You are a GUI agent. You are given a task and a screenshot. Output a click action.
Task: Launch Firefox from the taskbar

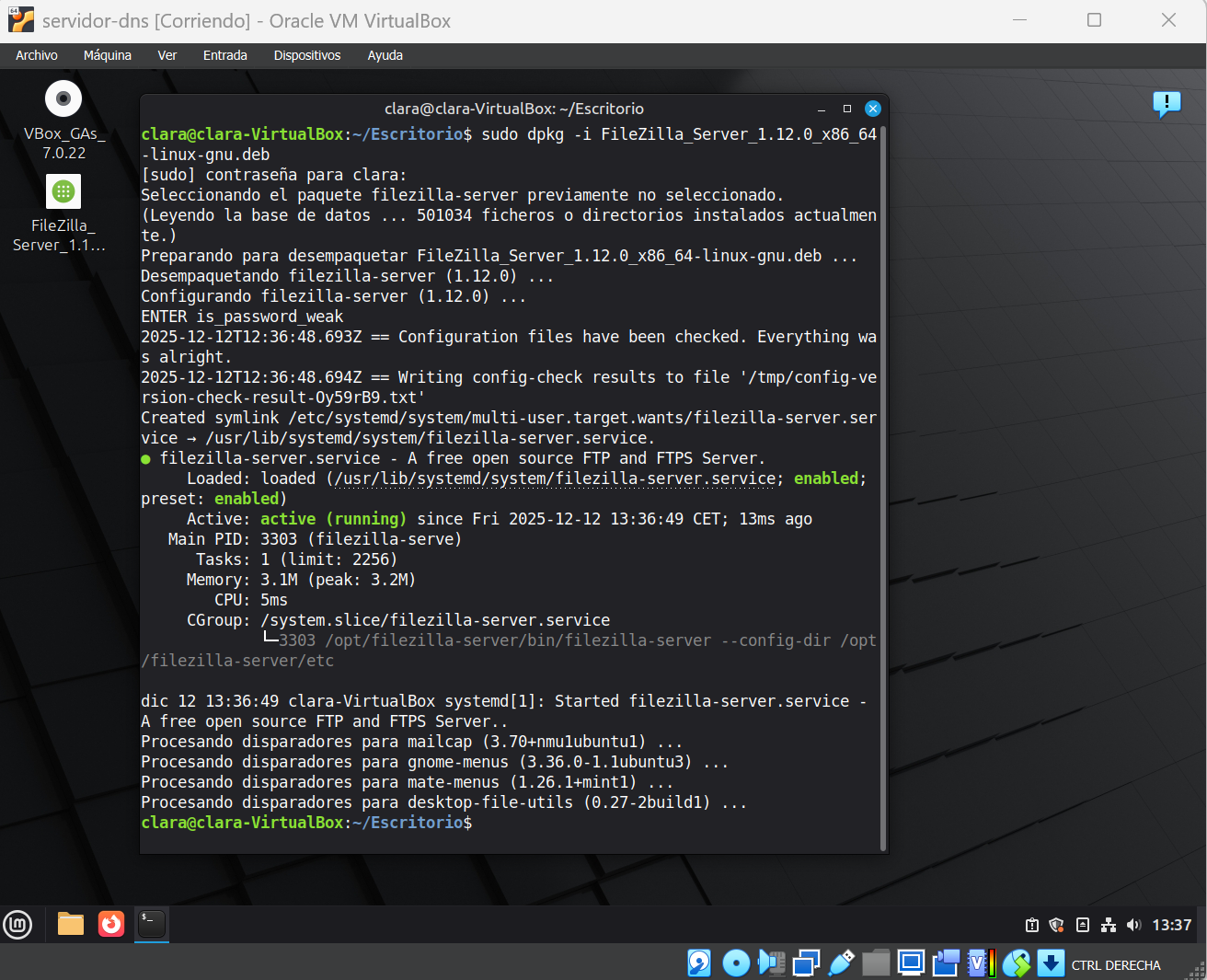click(x=111, y=924)
